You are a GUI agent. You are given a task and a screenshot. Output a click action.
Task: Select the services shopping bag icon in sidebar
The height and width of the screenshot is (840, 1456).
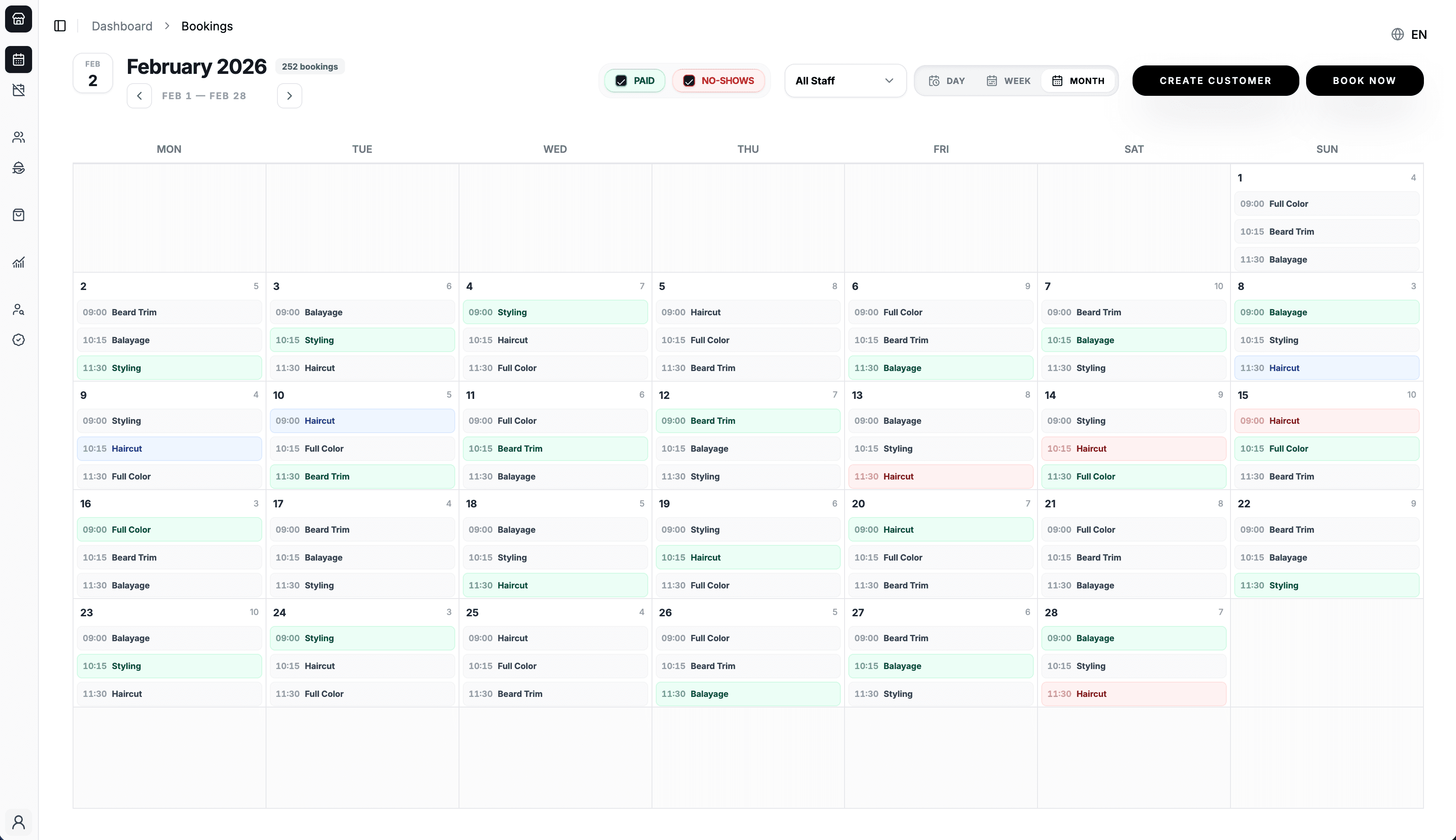[19, 214]
